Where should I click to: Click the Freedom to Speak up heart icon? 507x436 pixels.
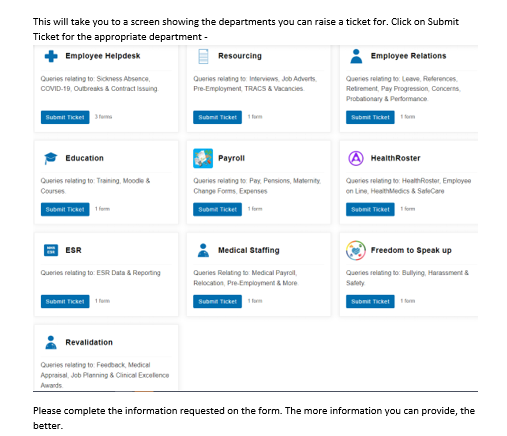[356, 250]
